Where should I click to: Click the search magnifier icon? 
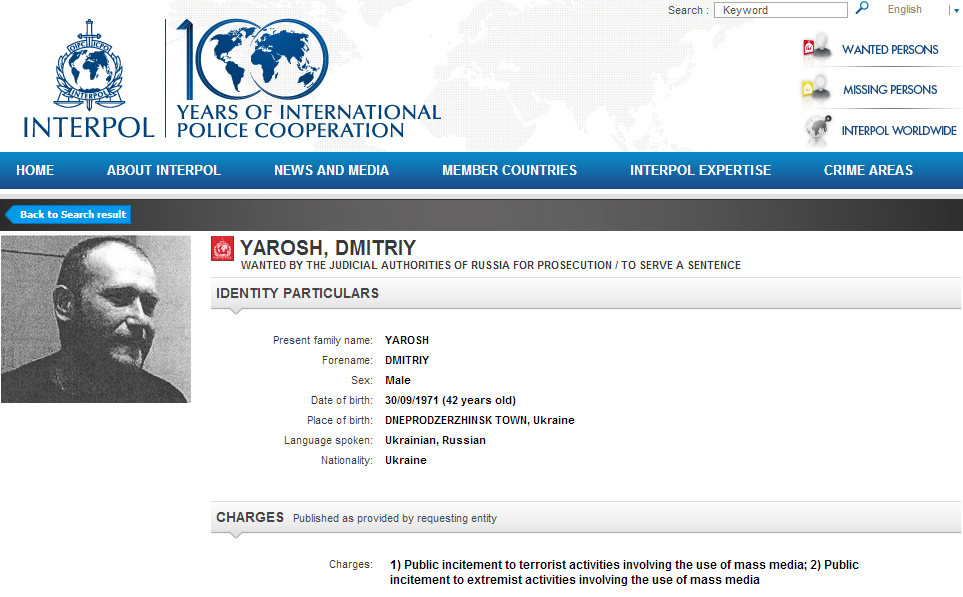click(862, 8)
